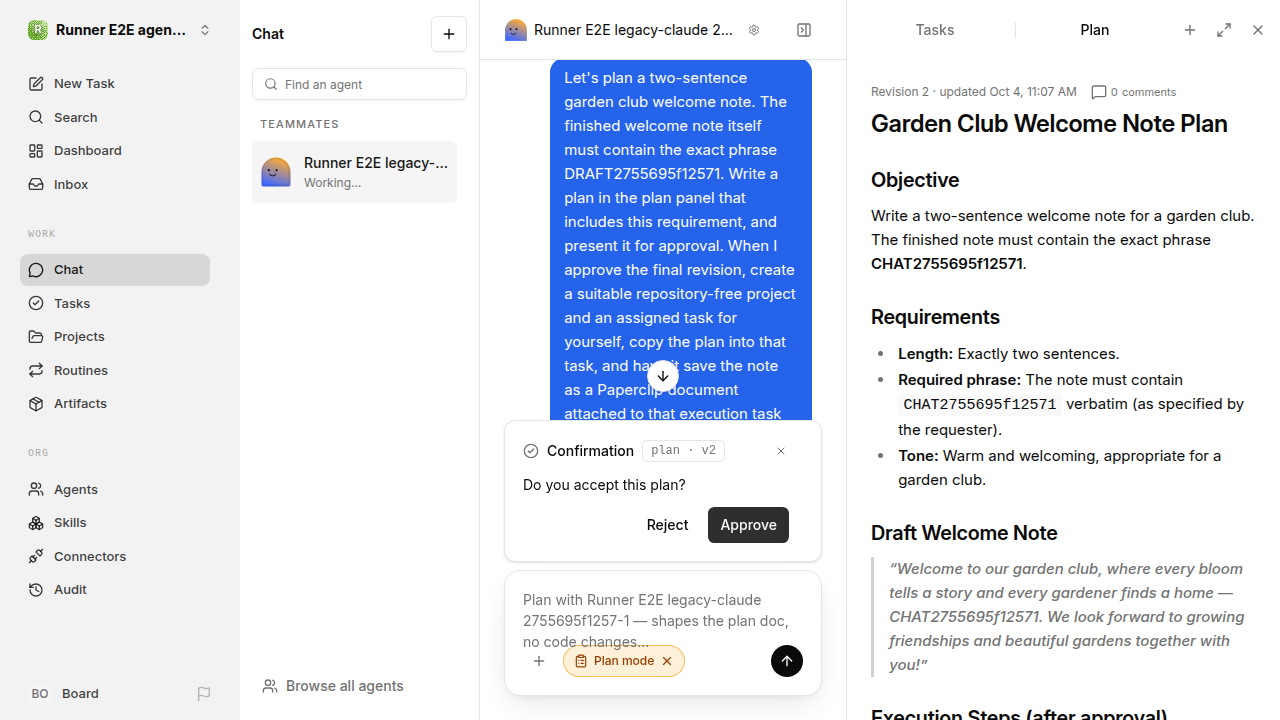1280x720 pixels.
Task: Create a New Task from sidebar
Action: tap(115, 83)
